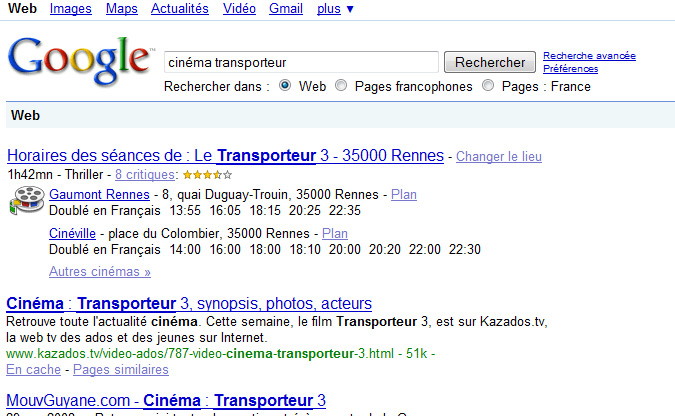Click the Google logo
This screenshot has width=675, height=416.
[80, 62]
